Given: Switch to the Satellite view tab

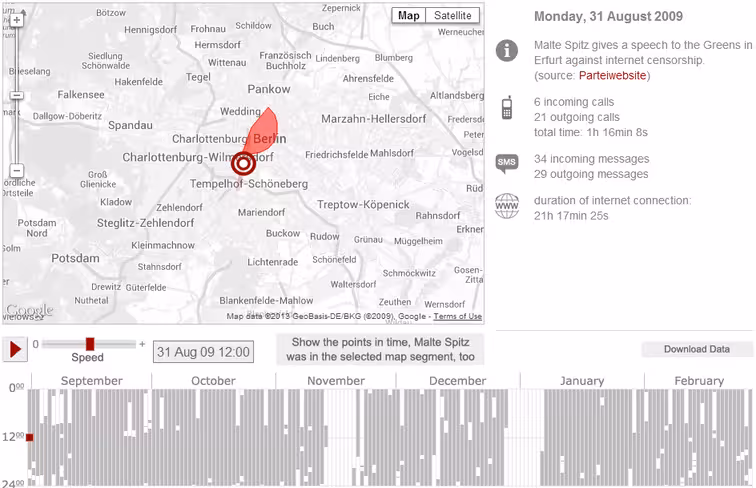Looking at the screenshot, I should click(453, 15).
